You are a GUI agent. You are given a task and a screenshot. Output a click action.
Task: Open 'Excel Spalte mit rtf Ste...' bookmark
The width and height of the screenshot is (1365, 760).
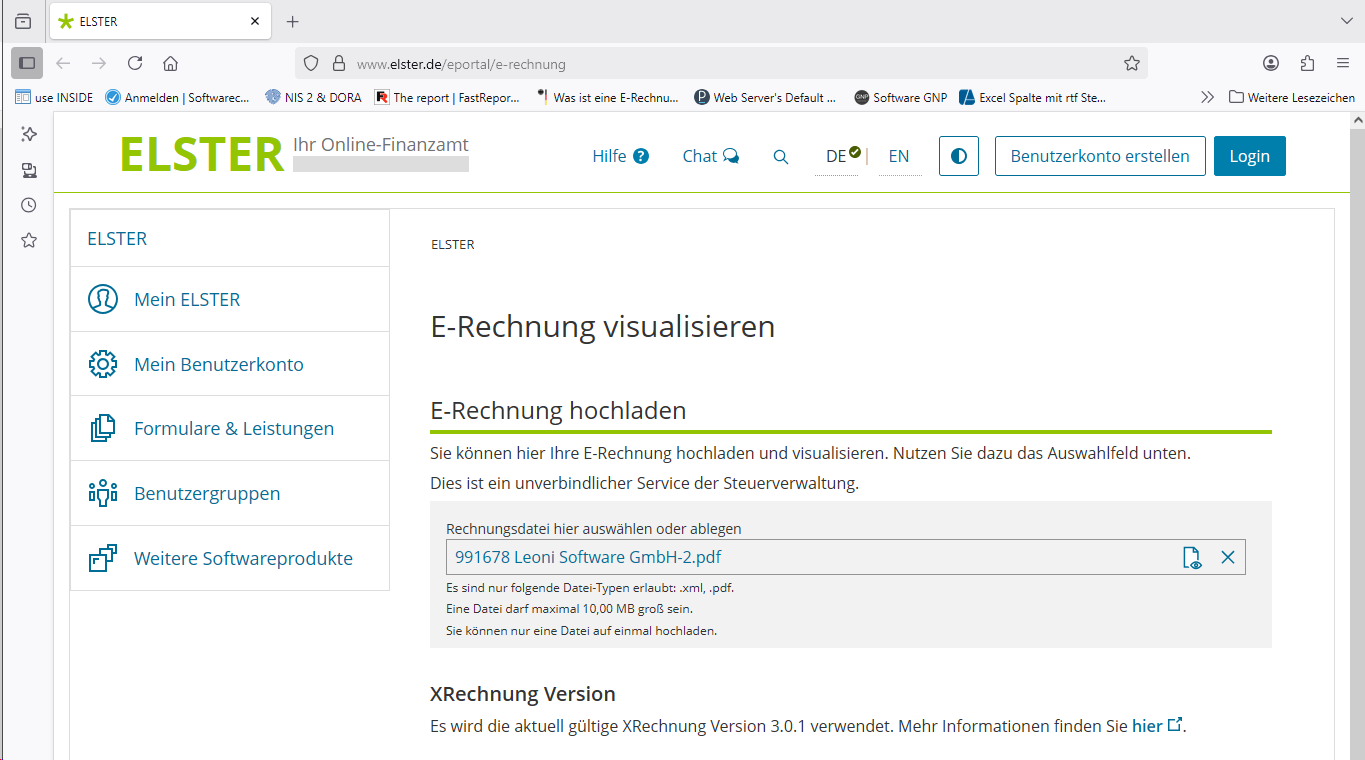[1033, 97]
